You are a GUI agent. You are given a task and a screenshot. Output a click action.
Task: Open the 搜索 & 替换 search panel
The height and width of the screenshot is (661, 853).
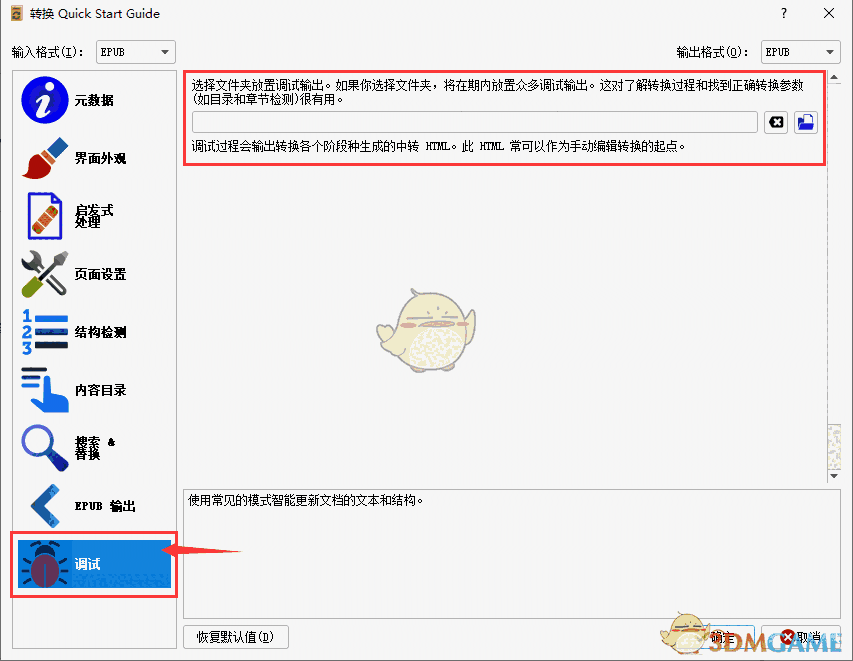(43, 448)
